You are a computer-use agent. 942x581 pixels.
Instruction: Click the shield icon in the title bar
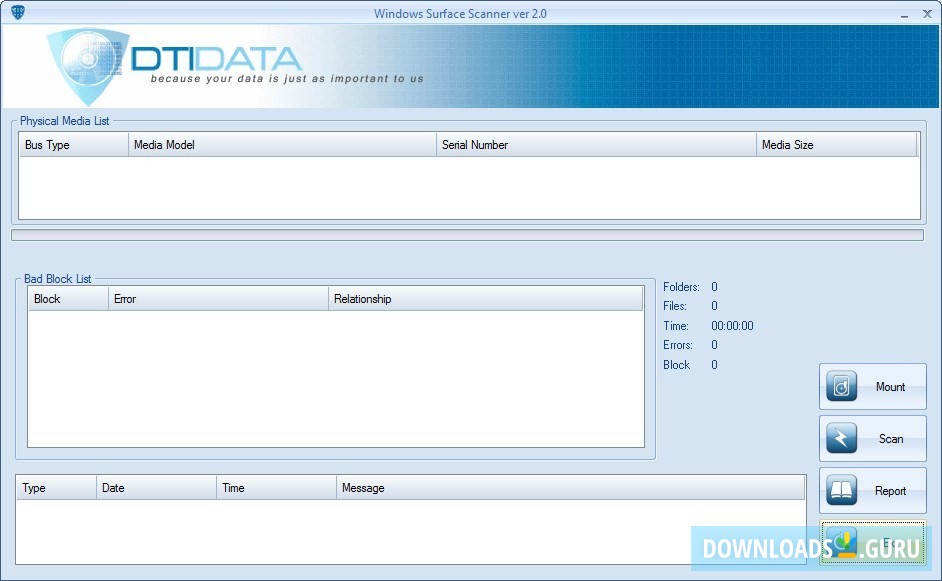click(20, 13)
